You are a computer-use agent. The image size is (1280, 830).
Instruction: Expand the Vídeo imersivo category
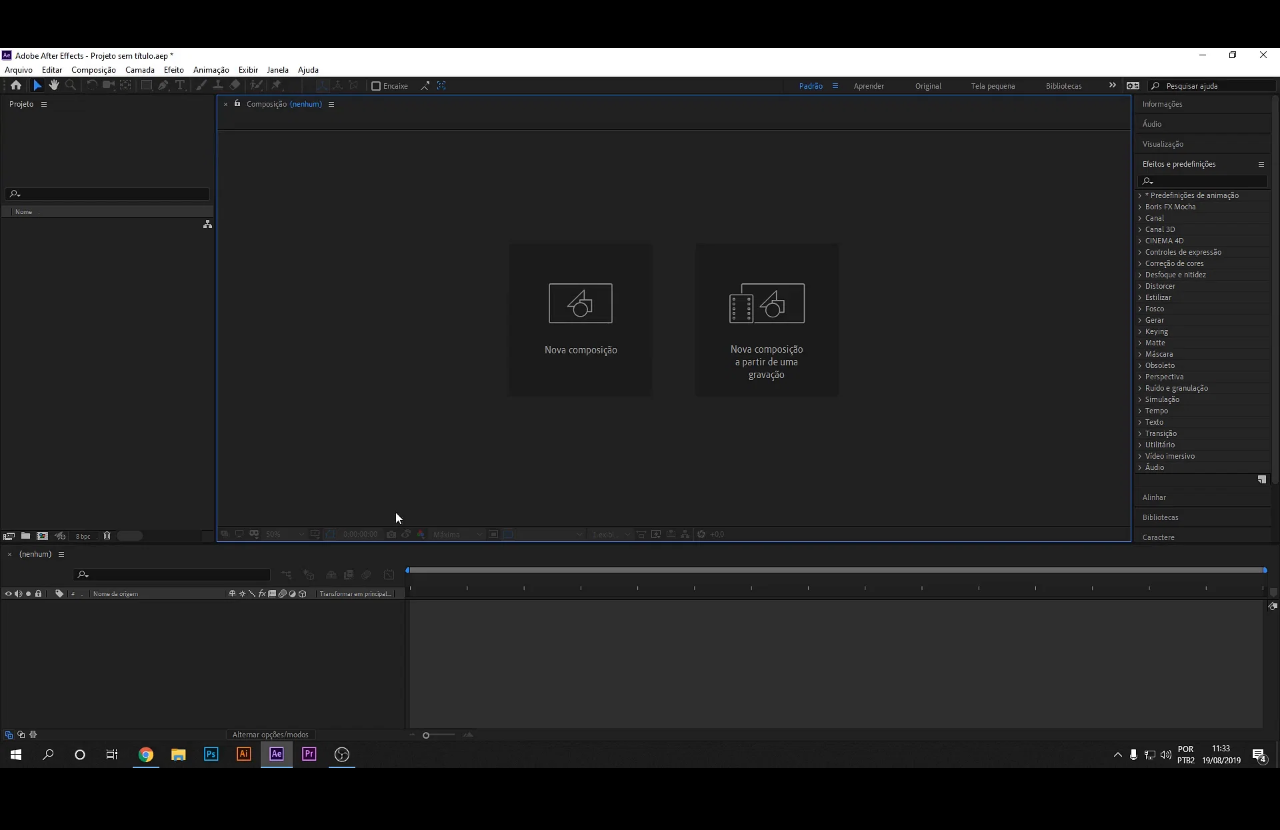click(x=1140, y=456)
